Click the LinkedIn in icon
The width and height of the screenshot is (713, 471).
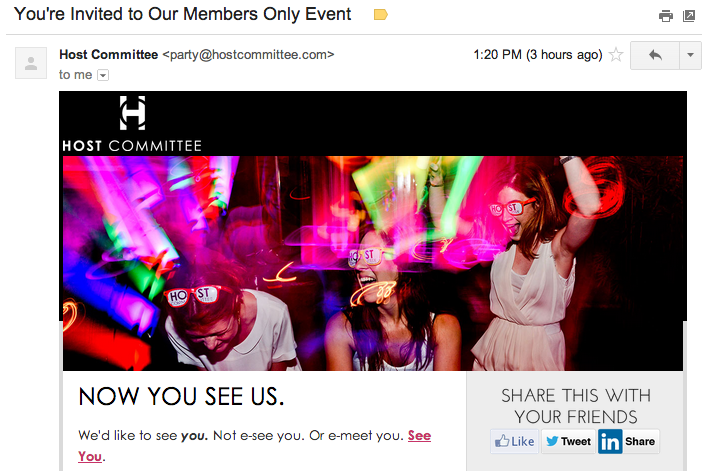tap(610, 441)
